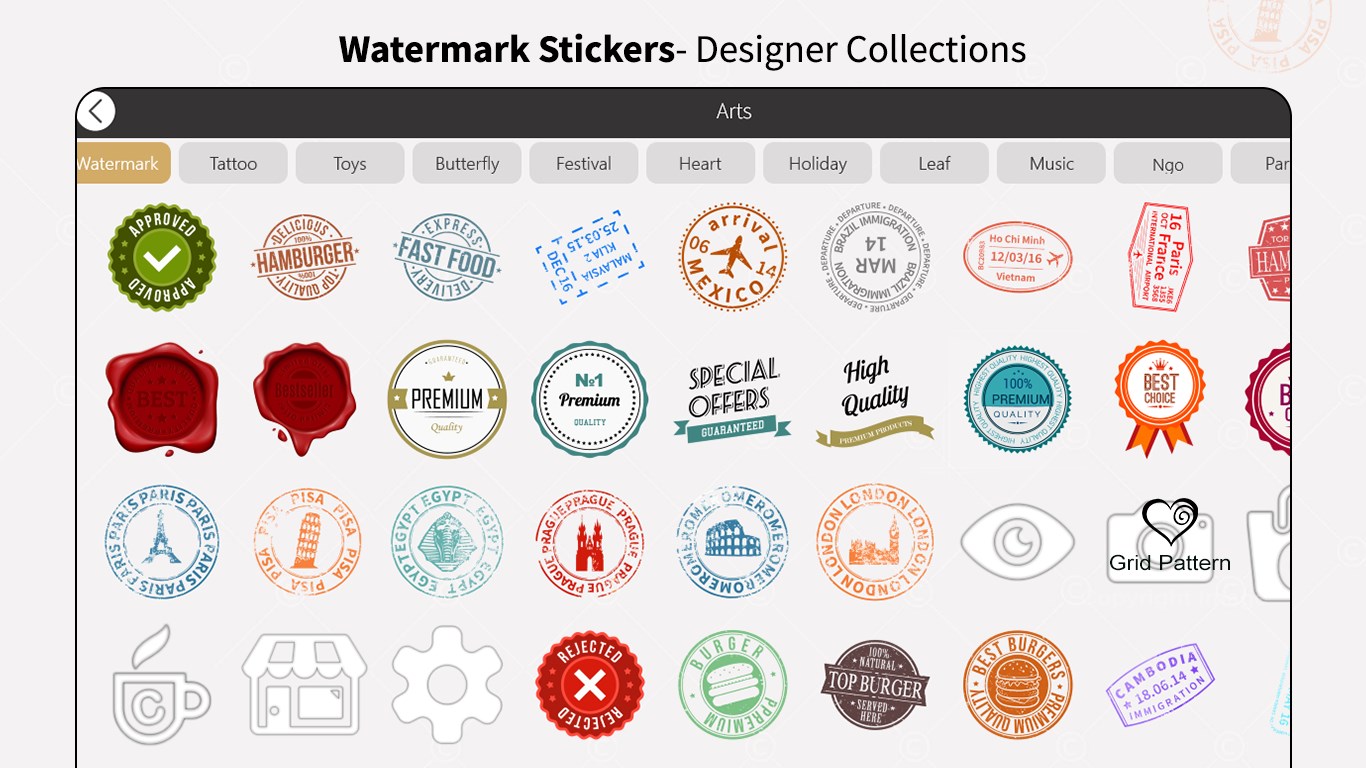
Task: Go back using the arrow button
Action: (x=96, y=111)
